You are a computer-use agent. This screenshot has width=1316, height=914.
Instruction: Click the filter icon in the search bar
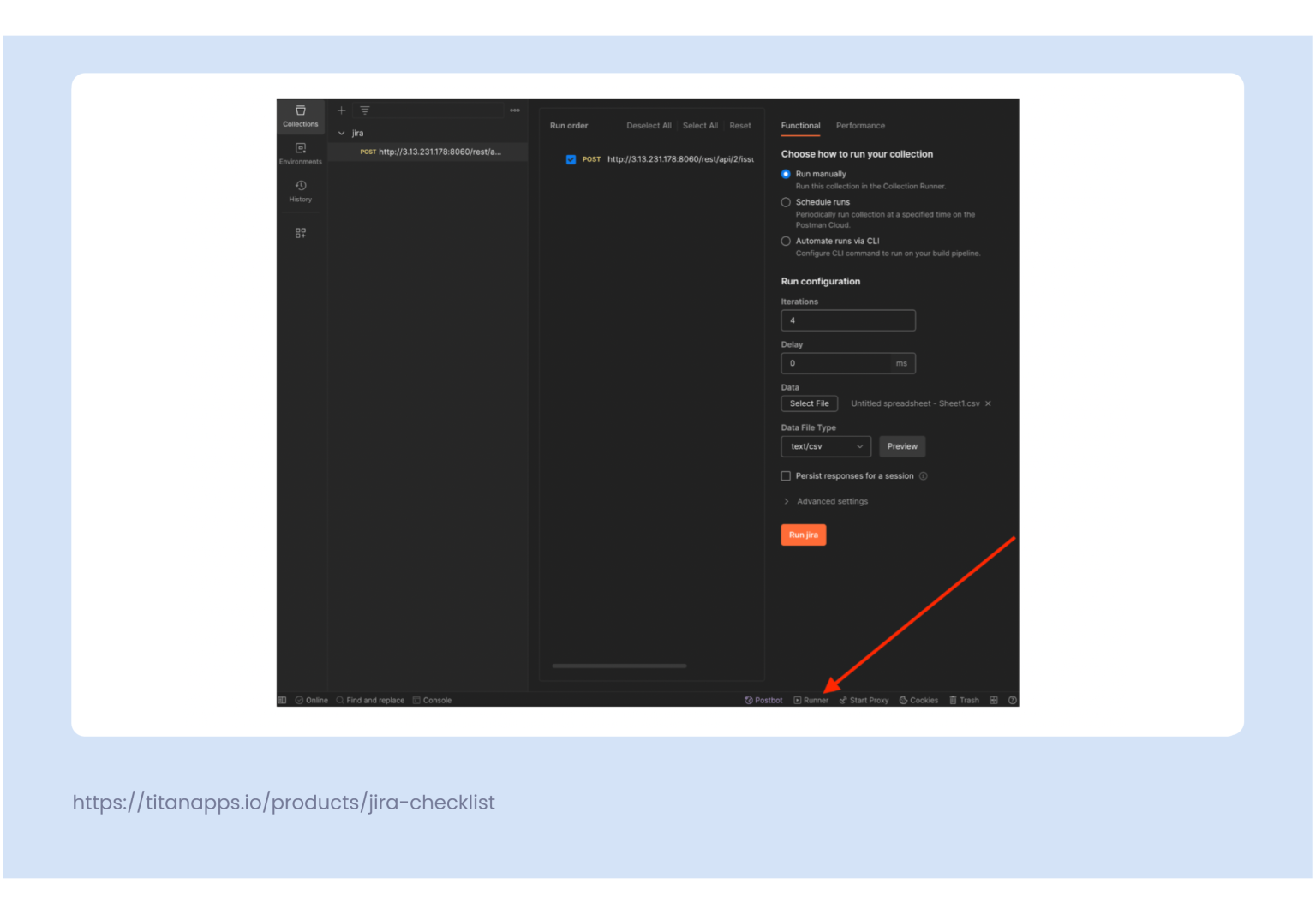(x=364, y=110)
